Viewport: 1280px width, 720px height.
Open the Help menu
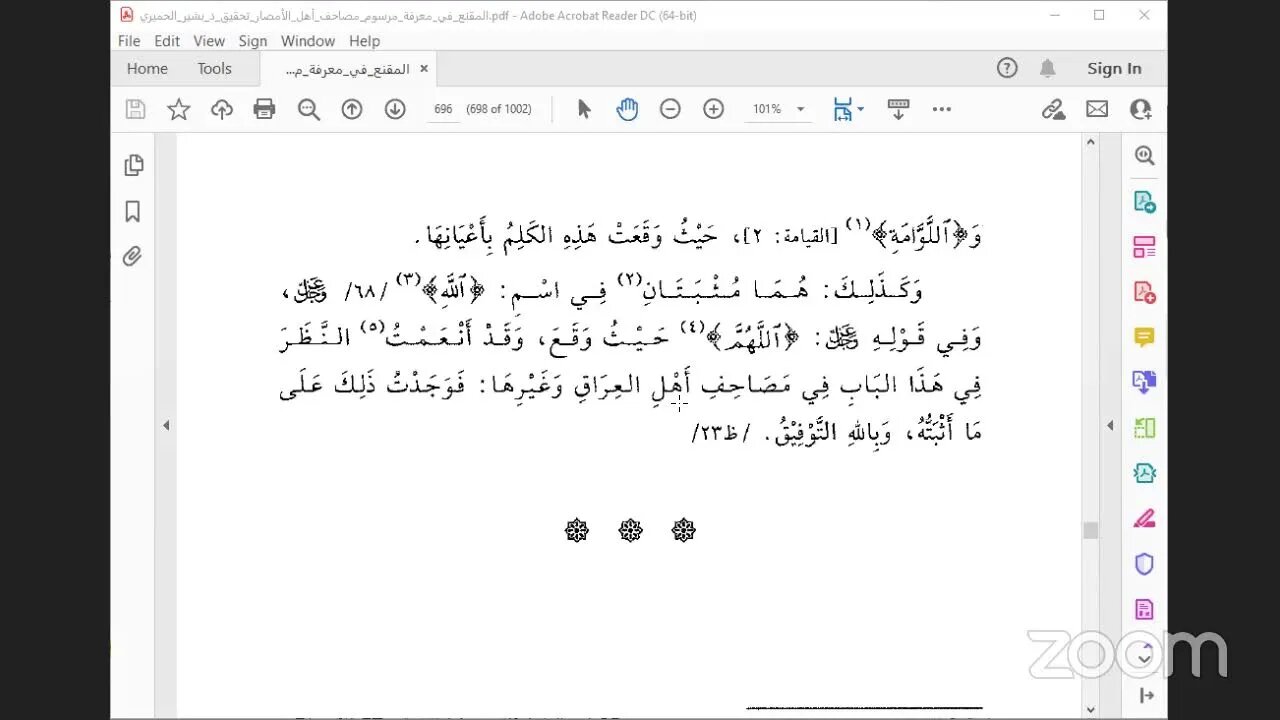[x=364, y=41]
